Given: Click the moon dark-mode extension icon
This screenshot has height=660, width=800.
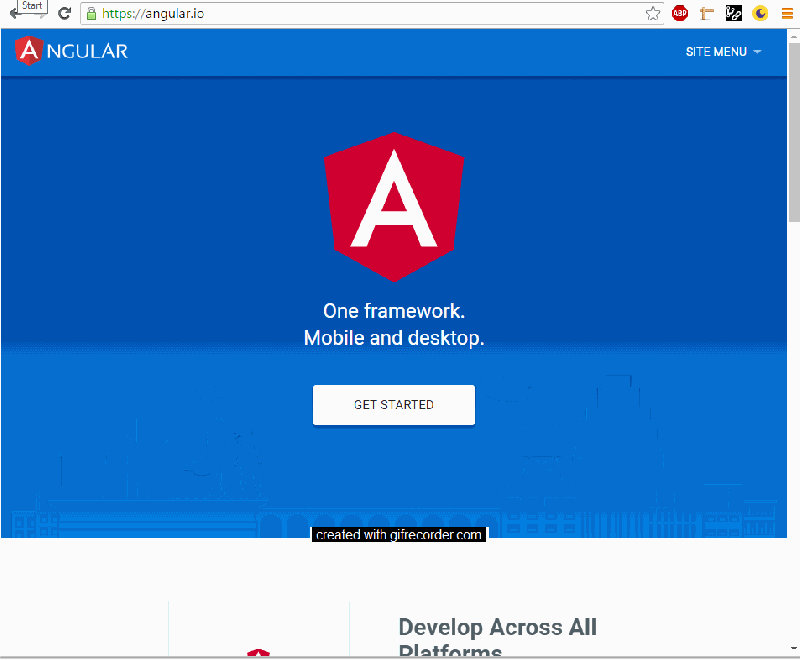Looking at the screenshot, I should click(759, 13).
